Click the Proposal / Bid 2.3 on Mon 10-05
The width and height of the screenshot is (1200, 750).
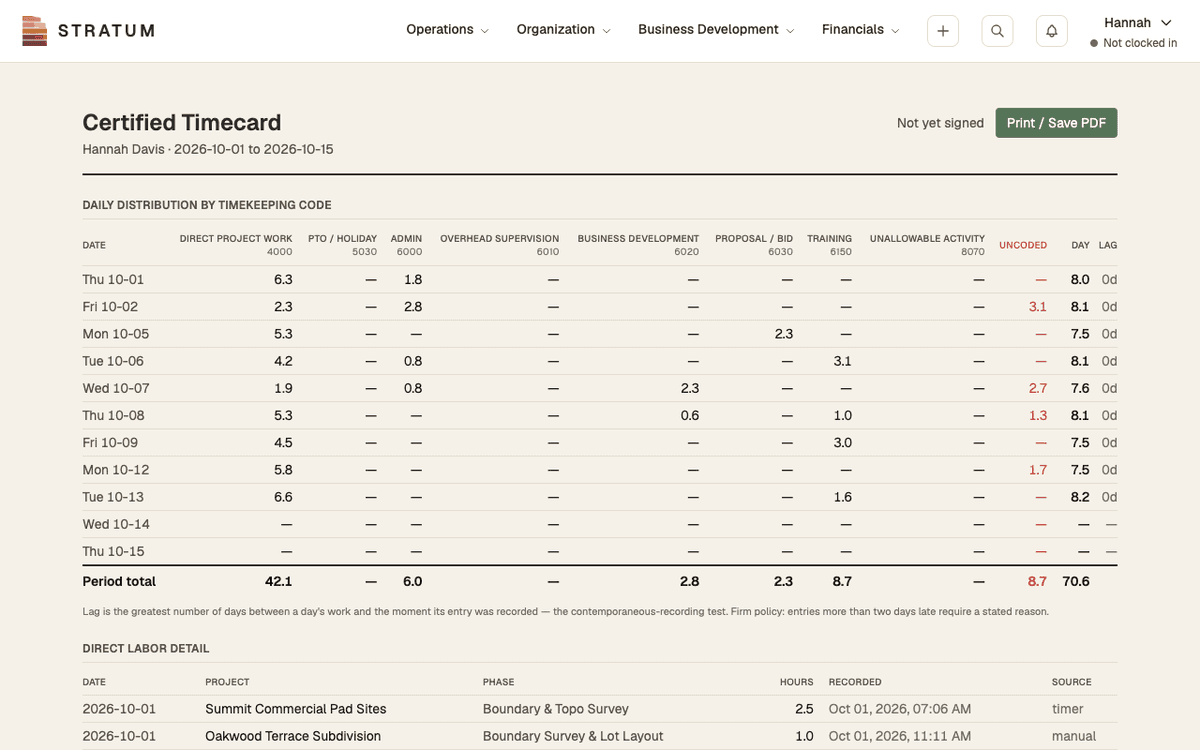pyautogui.click(x=783, y=334)
